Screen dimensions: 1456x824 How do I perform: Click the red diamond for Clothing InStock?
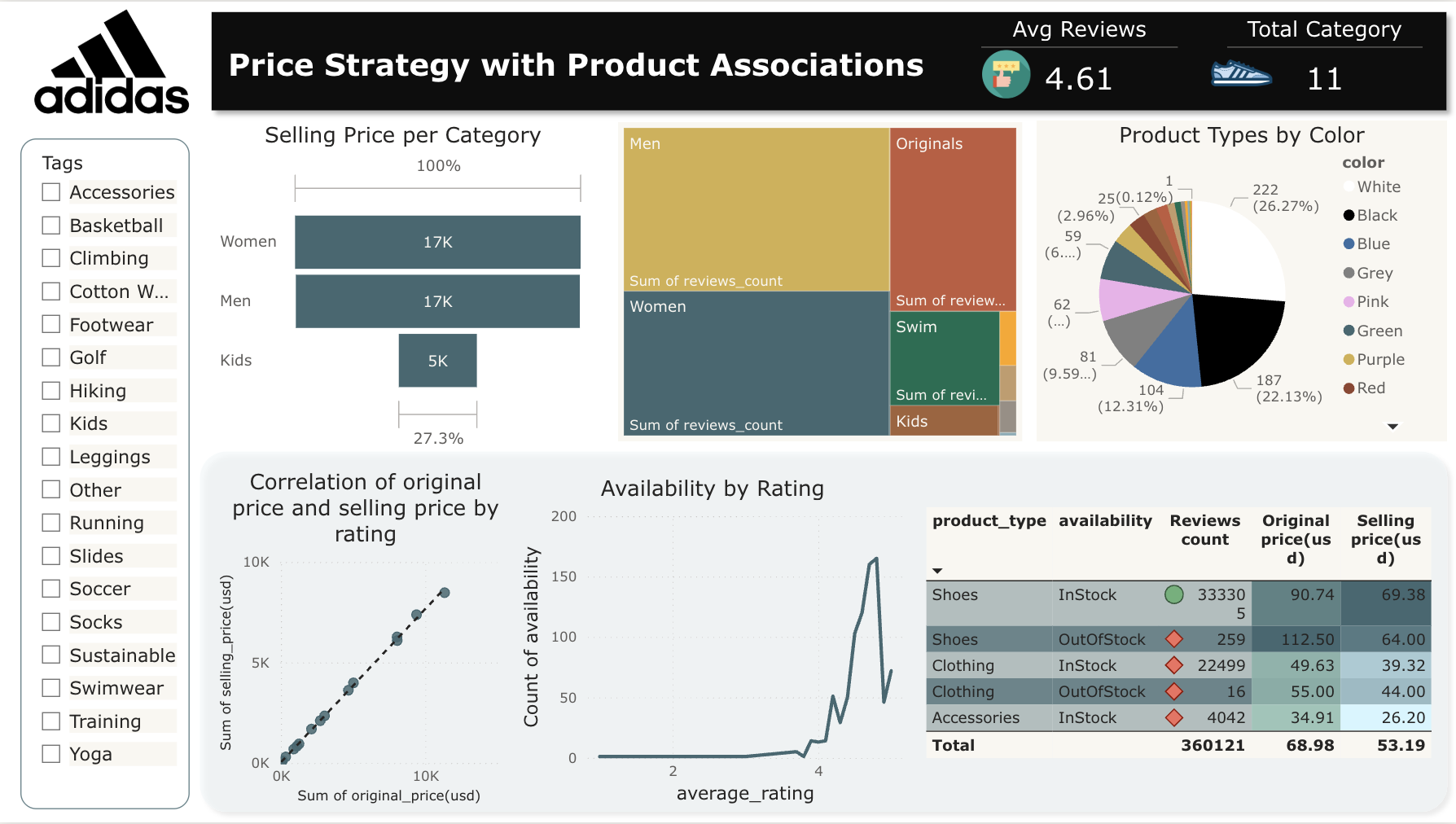1173,665
